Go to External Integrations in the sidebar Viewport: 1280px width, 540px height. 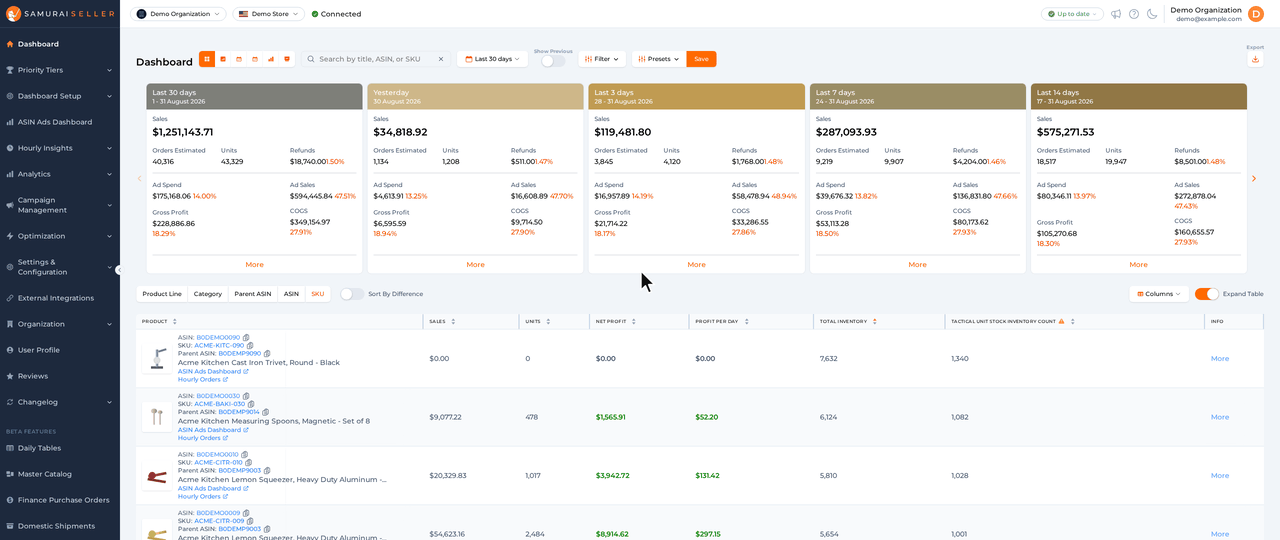60,298
